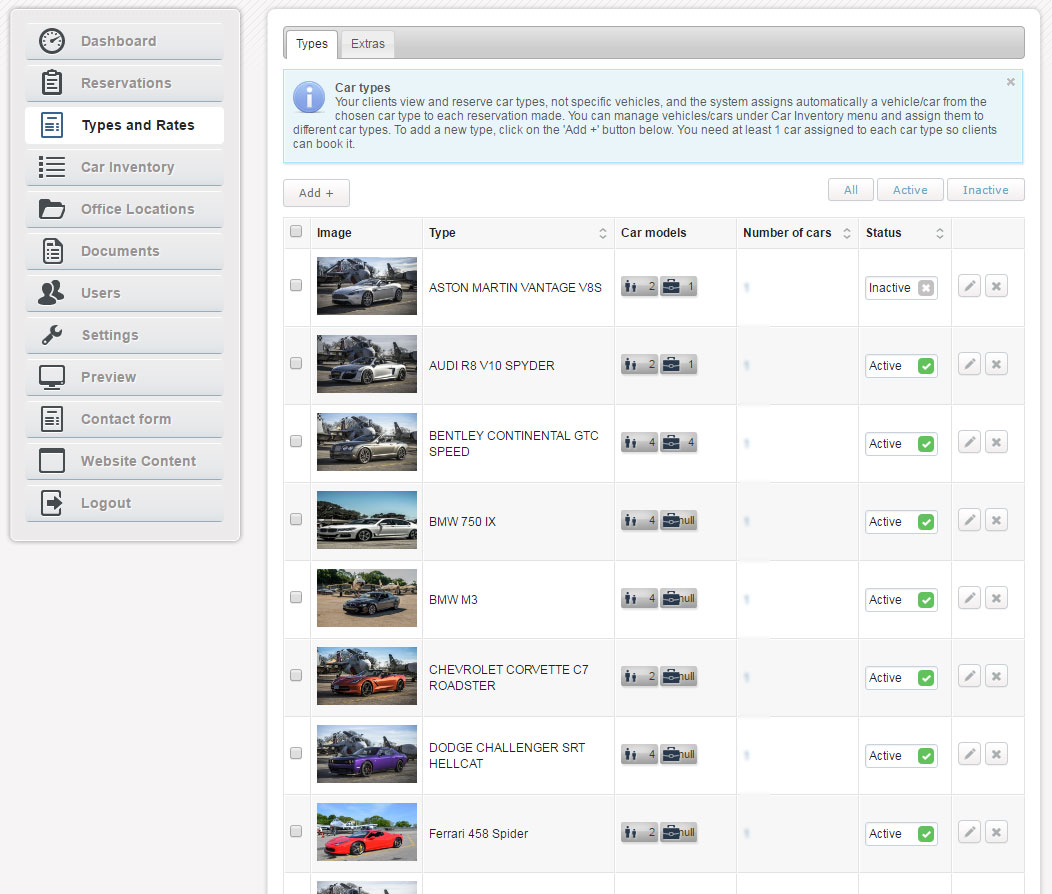Check the Aston Martin Vantage V8S row
The image size is (1052, 894).
point(296,285)
